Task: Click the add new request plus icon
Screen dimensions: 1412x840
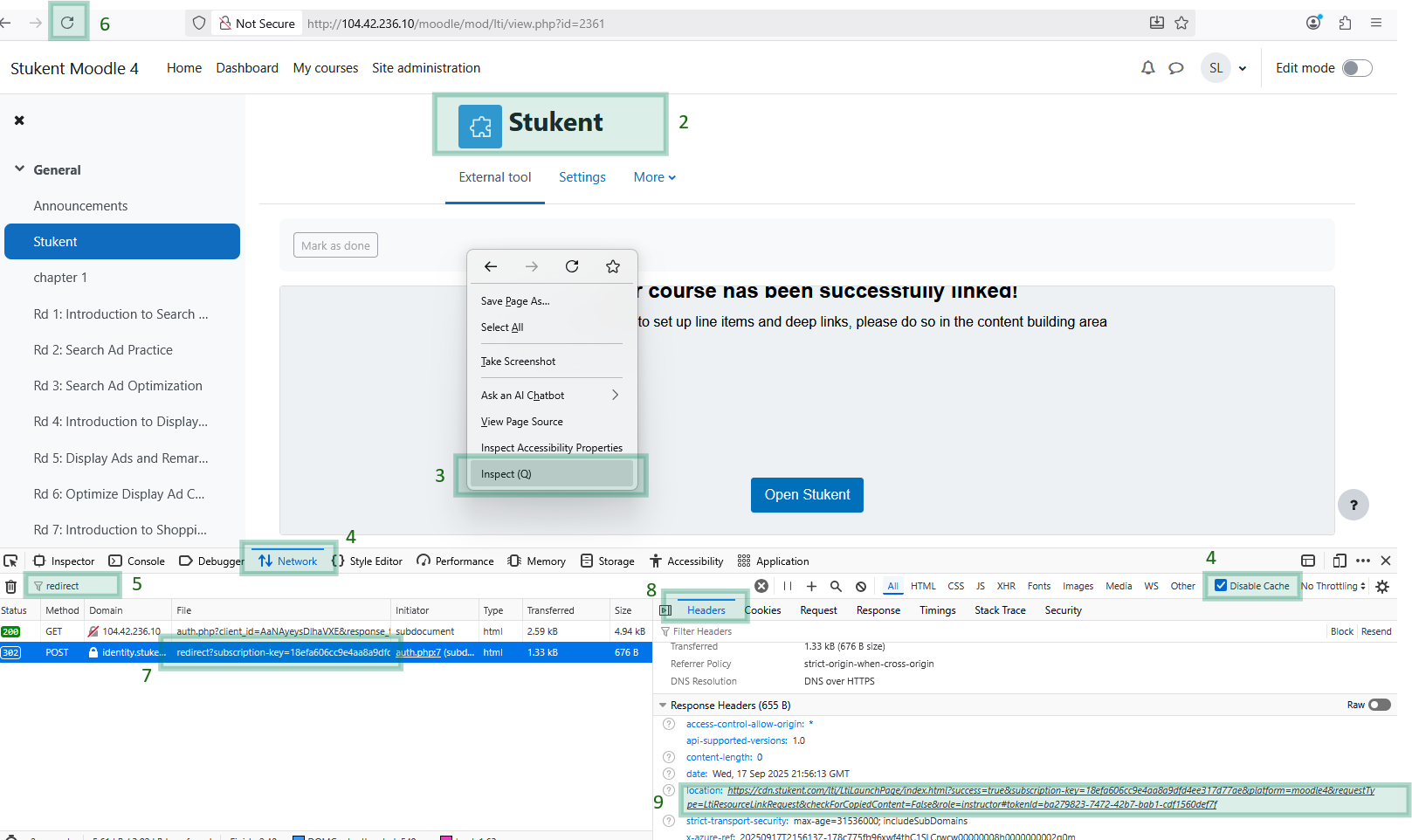Action: [x=811, y=586]
